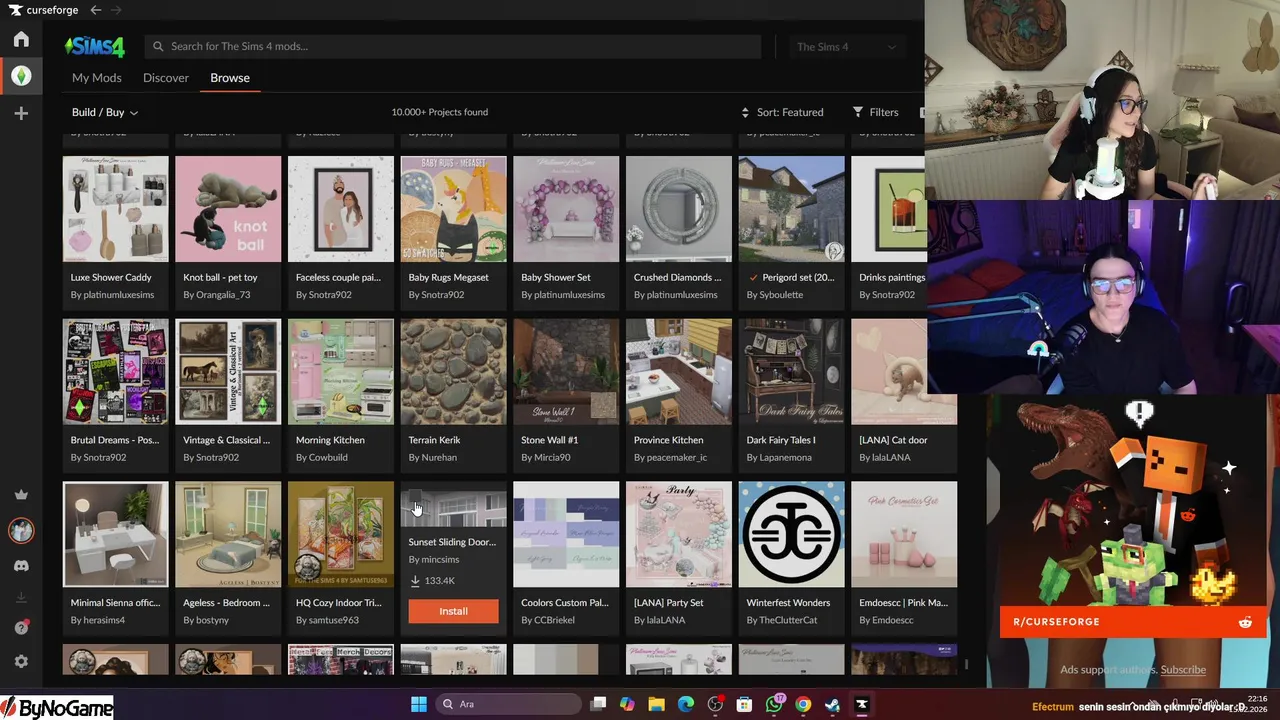
Task: Click the Filters funnel icon
Action: coord(858,112)
